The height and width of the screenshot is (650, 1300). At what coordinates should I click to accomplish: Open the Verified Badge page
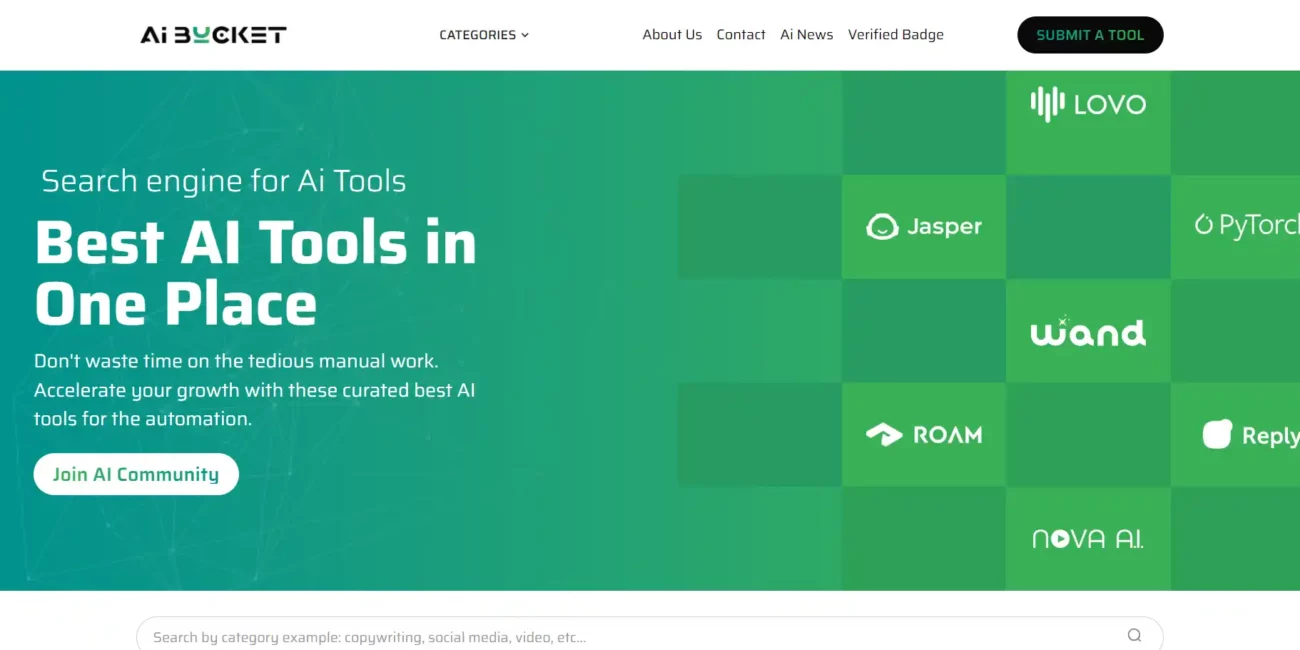(x=896, y=35)
